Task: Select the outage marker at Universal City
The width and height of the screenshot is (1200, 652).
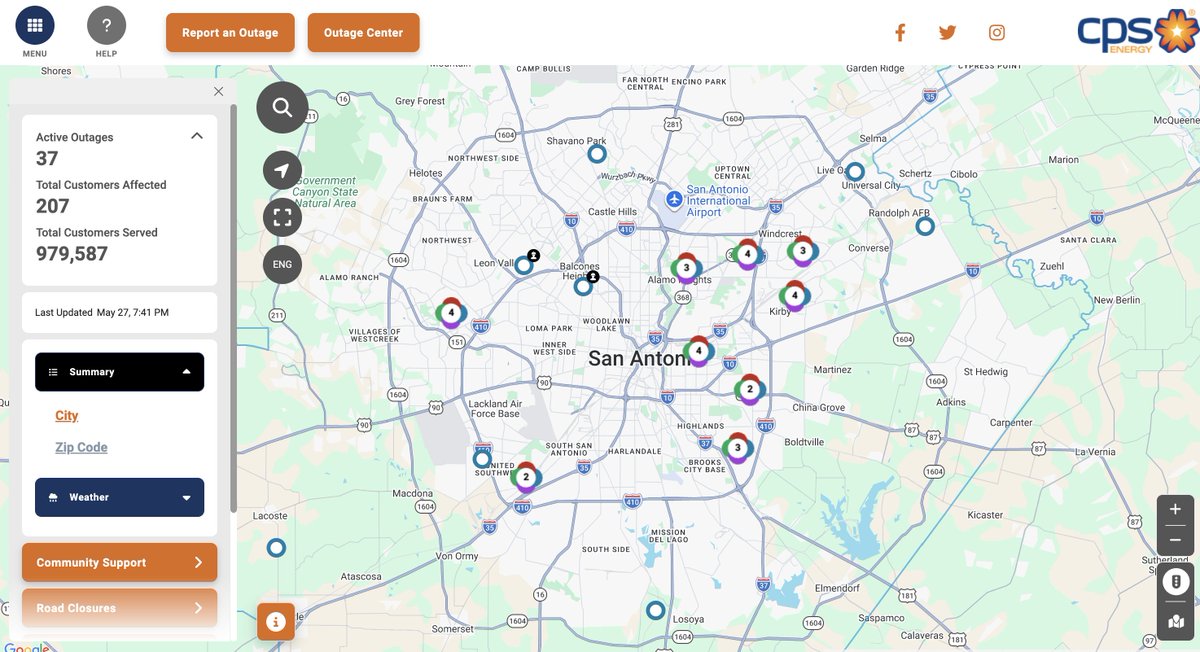Action: [x=855, y=172]
